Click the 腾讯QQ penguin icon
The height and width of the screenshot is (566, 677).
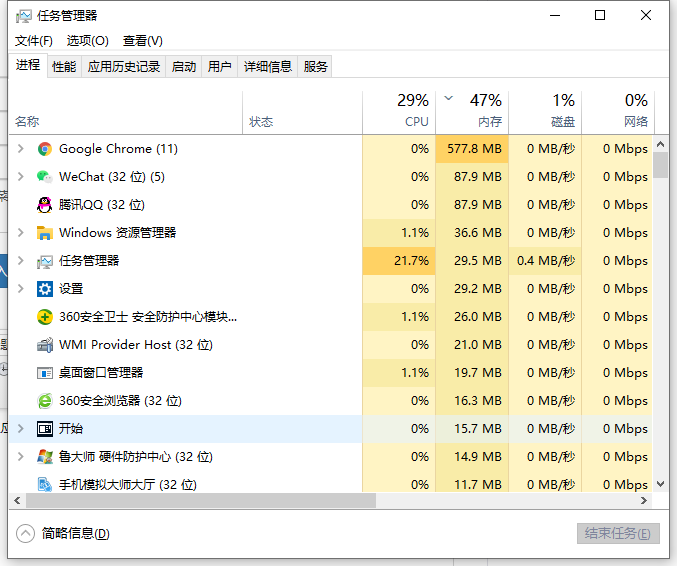tap(44, 205)
